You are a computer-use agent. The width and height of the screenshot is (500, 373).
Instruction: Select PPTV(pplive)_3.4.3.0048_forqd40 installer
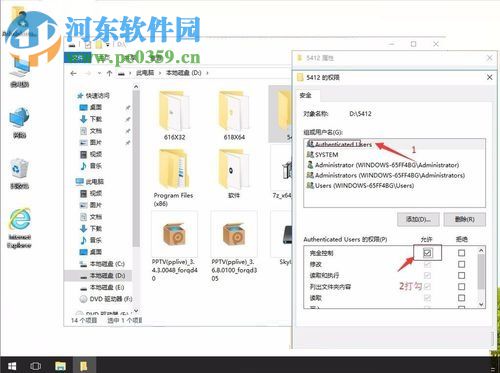click(175, 247)
